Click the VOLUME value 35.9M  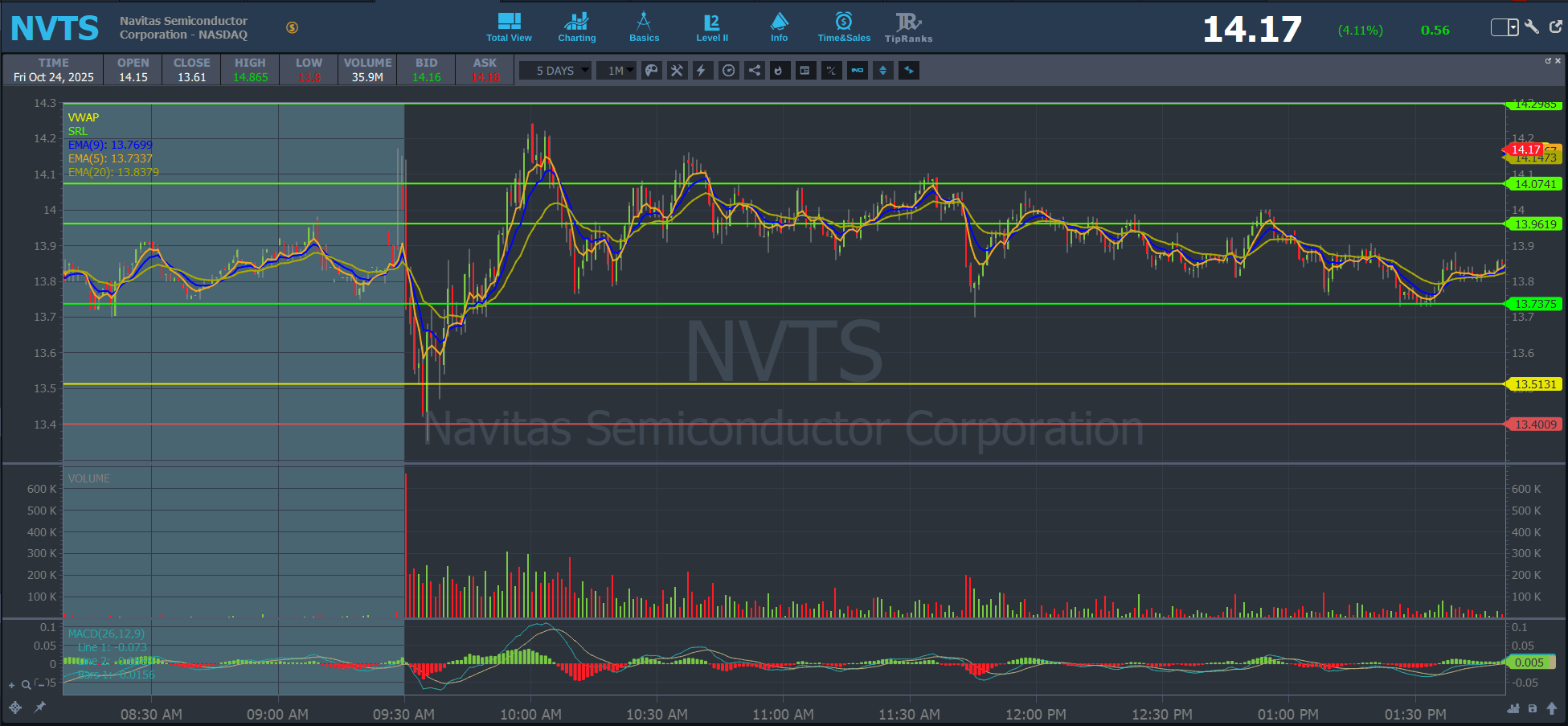tap(367, 77)
